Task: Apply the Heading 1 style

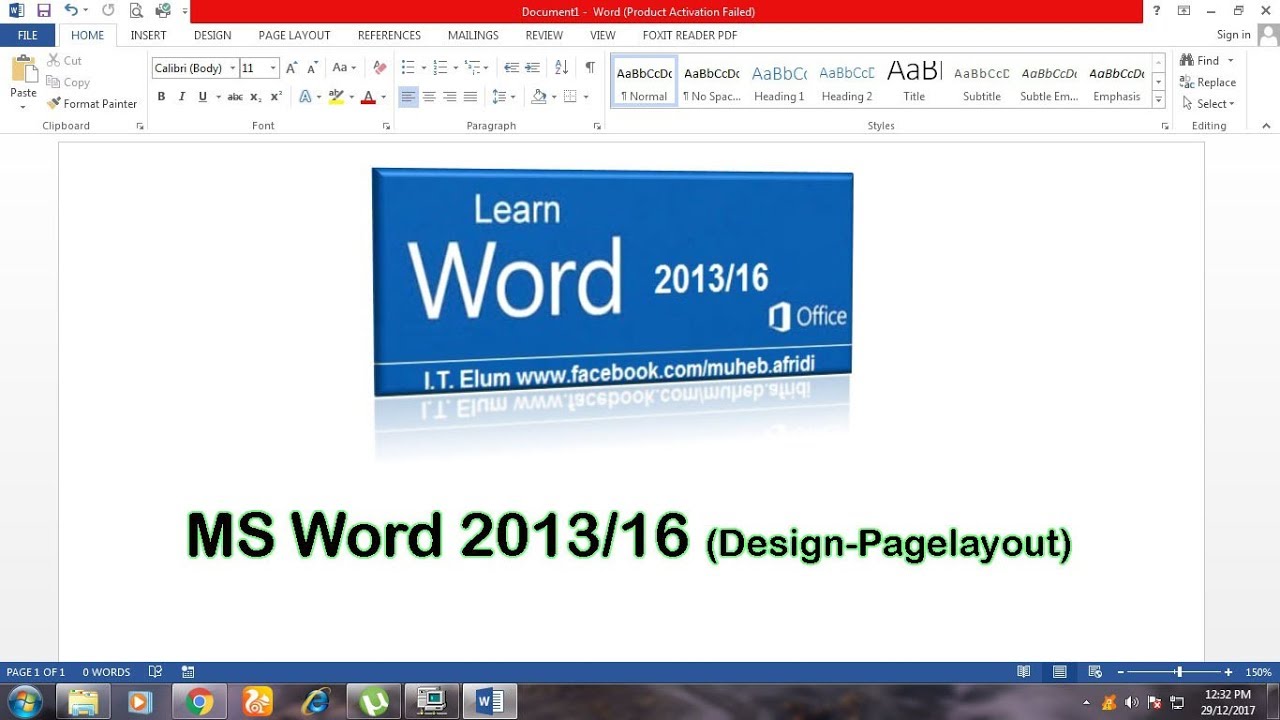Action: (779, 82)
